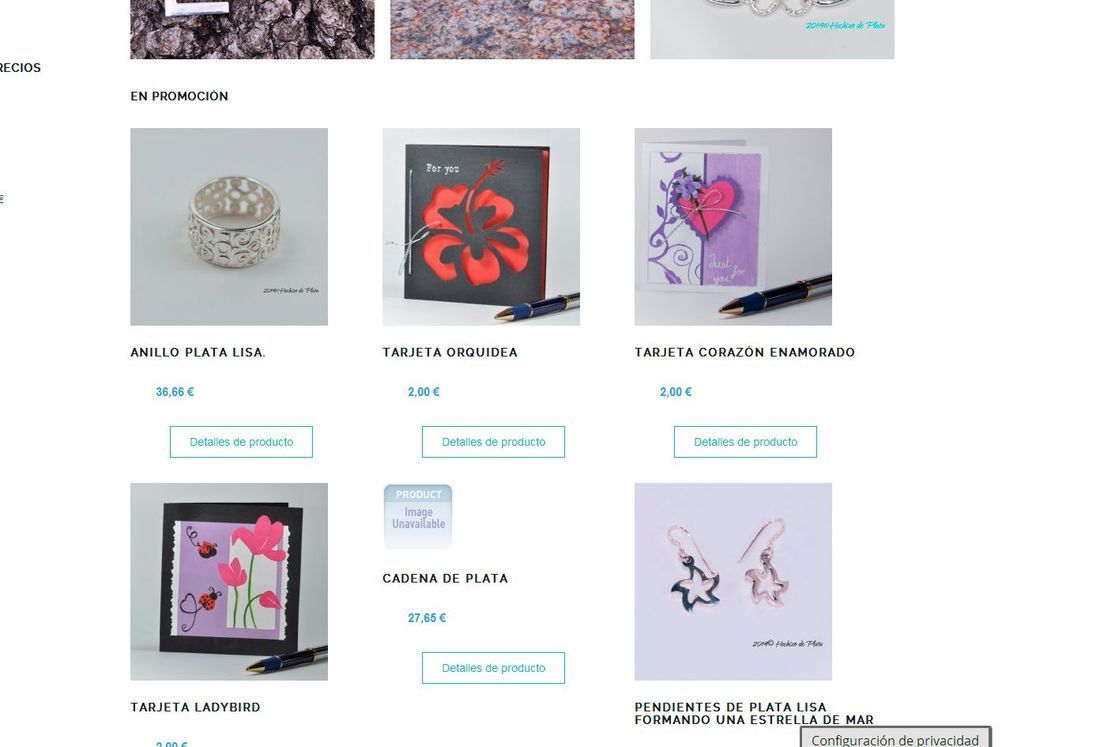The image size is (1100, 747).
Task: Open the TARJETA LADYBIRD title link
Action: [195, 707]
